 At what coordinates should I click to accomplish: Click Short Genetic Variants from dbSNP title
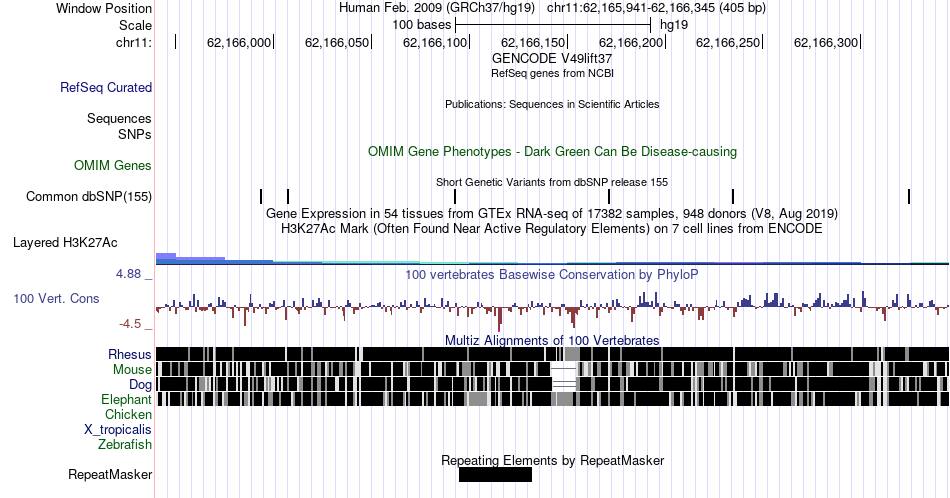552,182
